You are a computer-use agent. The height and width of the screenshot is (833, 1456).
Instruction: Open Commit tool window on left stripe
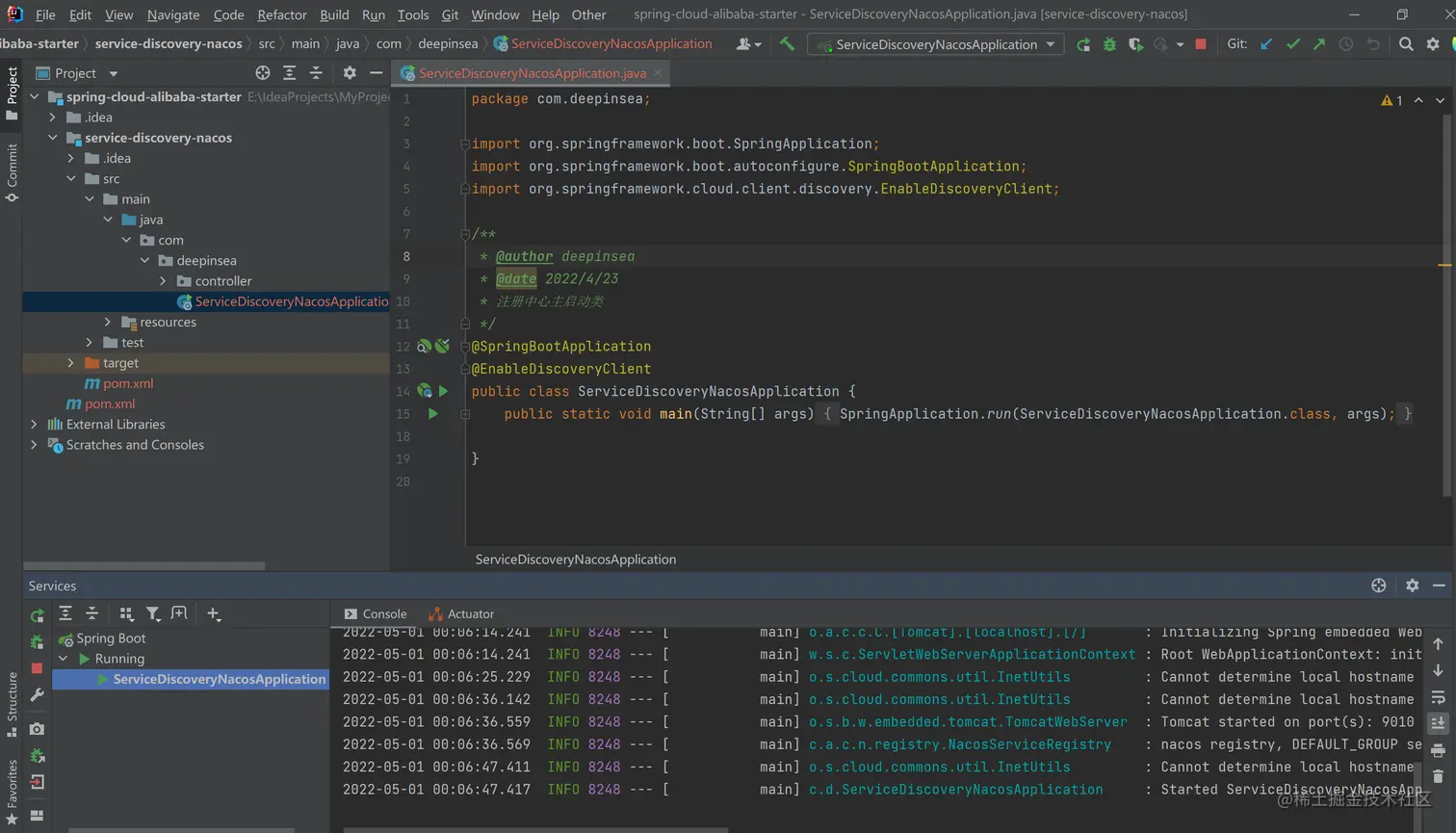(x=12, y=171)
